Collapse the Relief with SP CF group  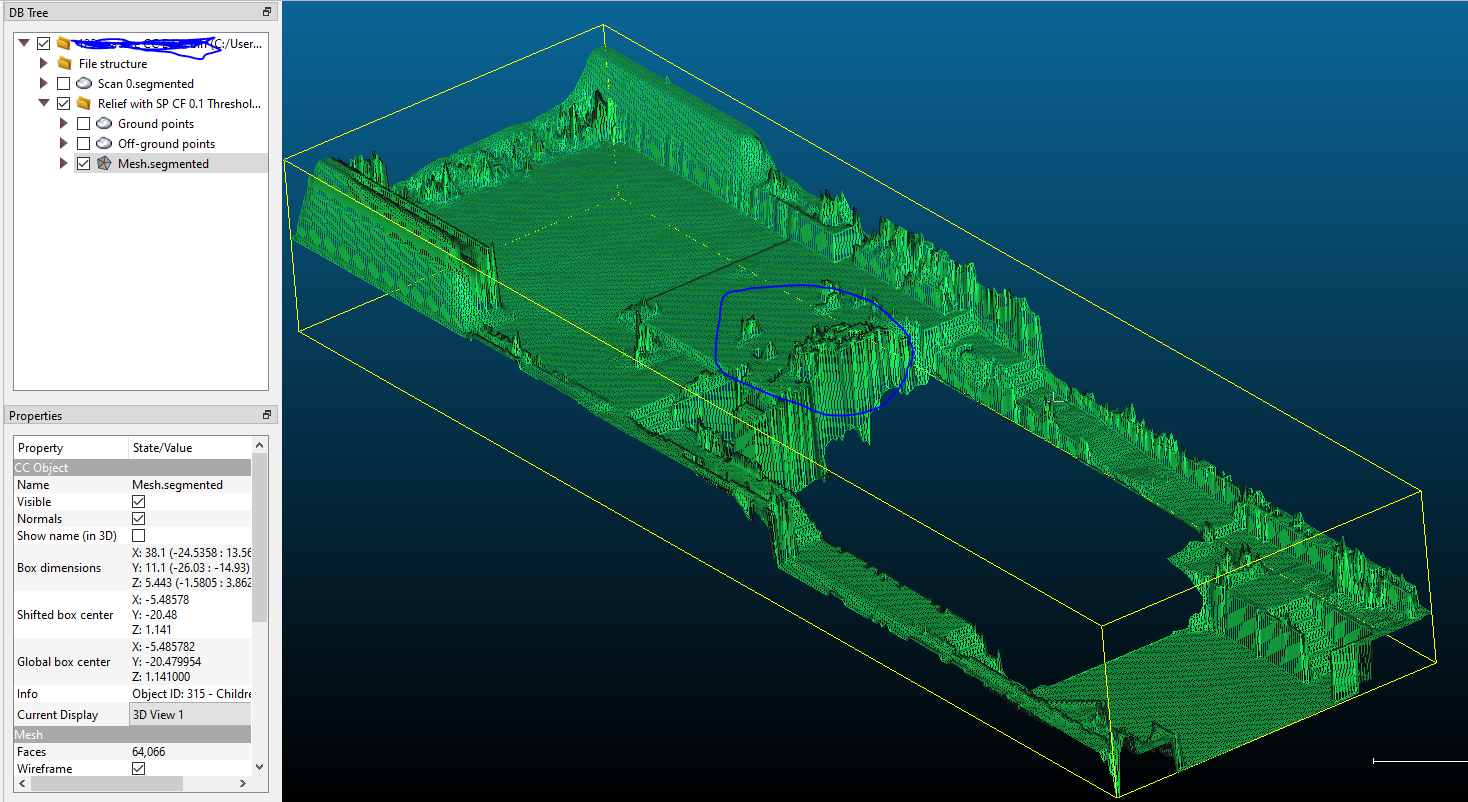point(44,103)
